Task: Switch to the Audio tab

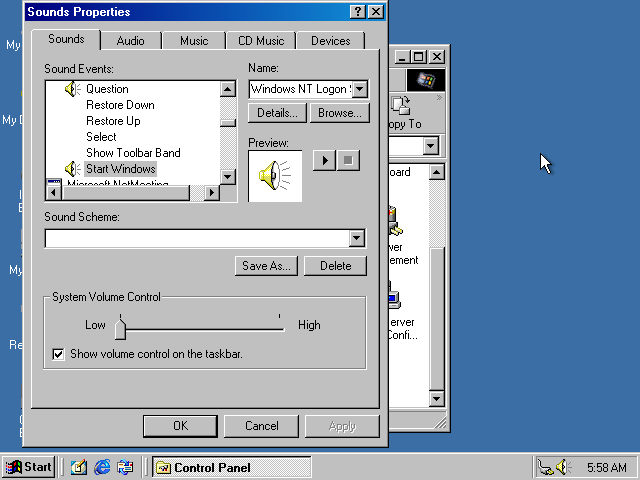Action: 130,41
